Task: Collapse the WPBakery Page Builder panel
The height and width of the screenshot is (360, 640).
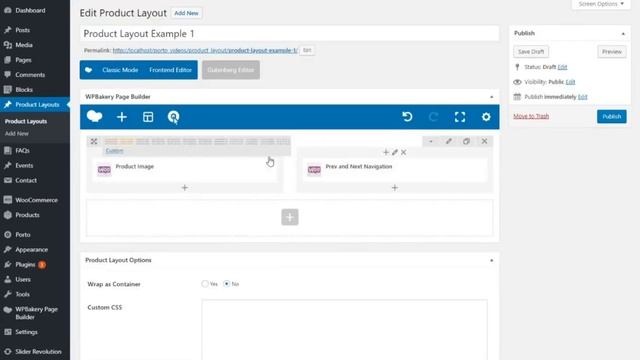Action: (x=491, y=97)
